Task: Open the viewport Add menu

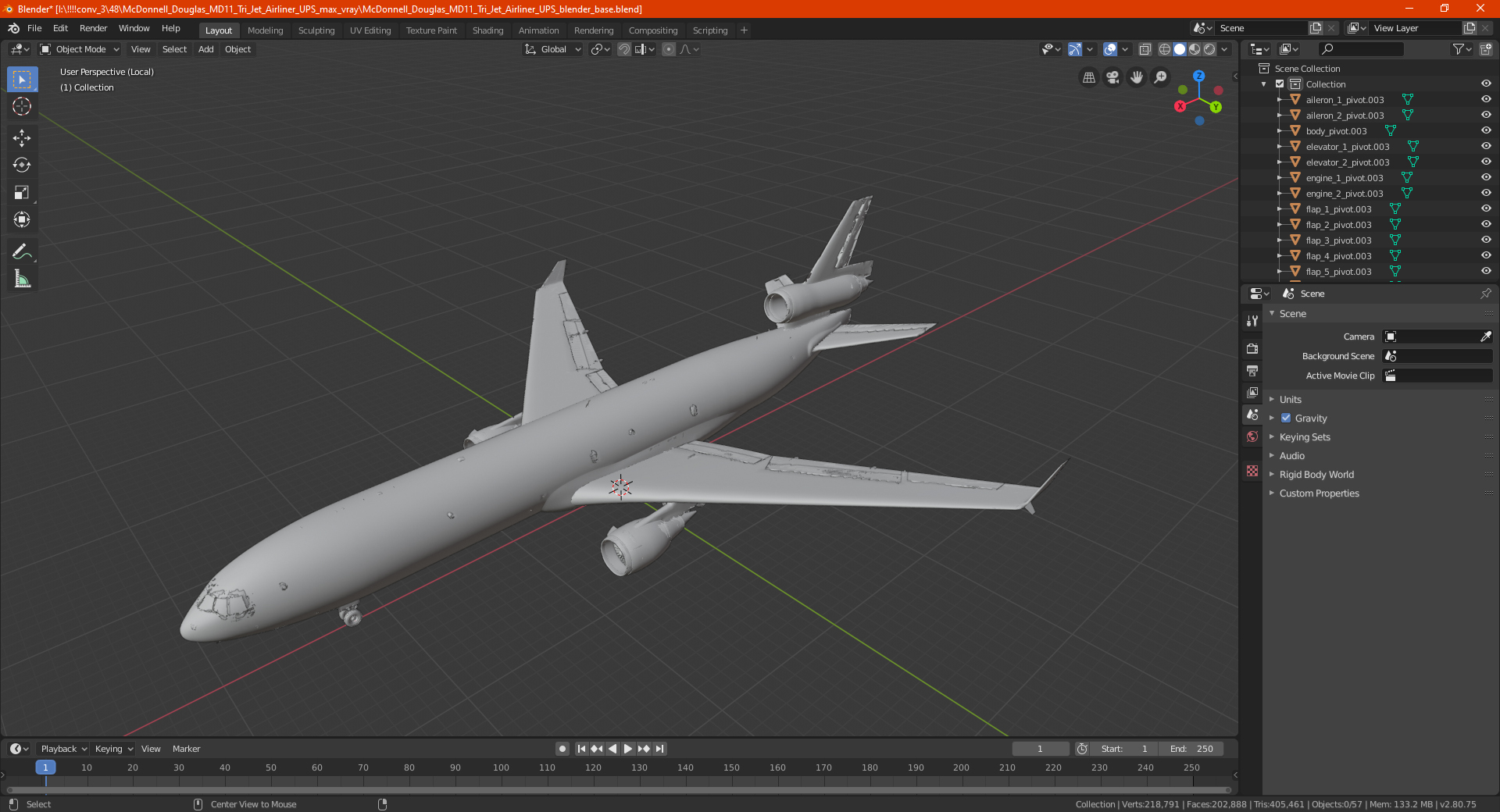Action: coord(205,49)
